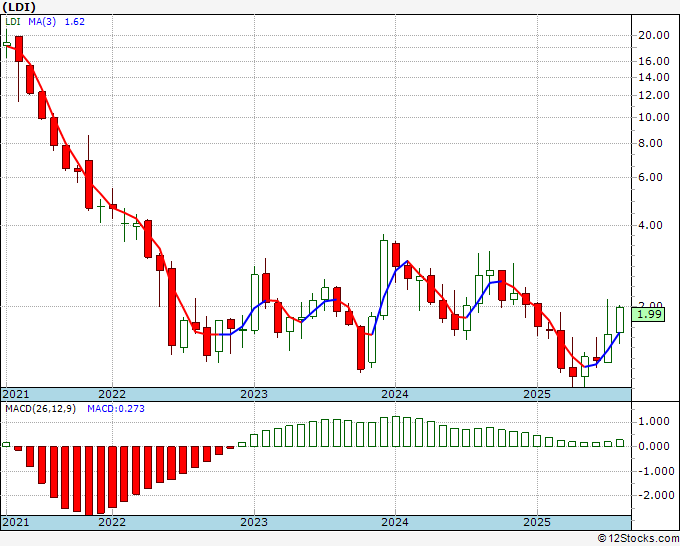680x546 pixels.
Task: Click the (LDI) chart title
Action: [19, 7]
